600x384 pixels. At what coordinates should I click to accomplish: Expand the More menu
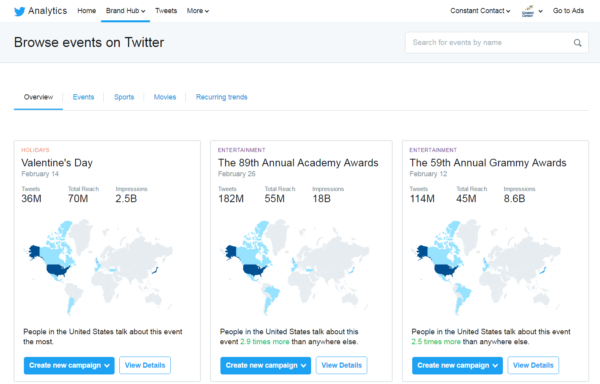click(198, 11)
